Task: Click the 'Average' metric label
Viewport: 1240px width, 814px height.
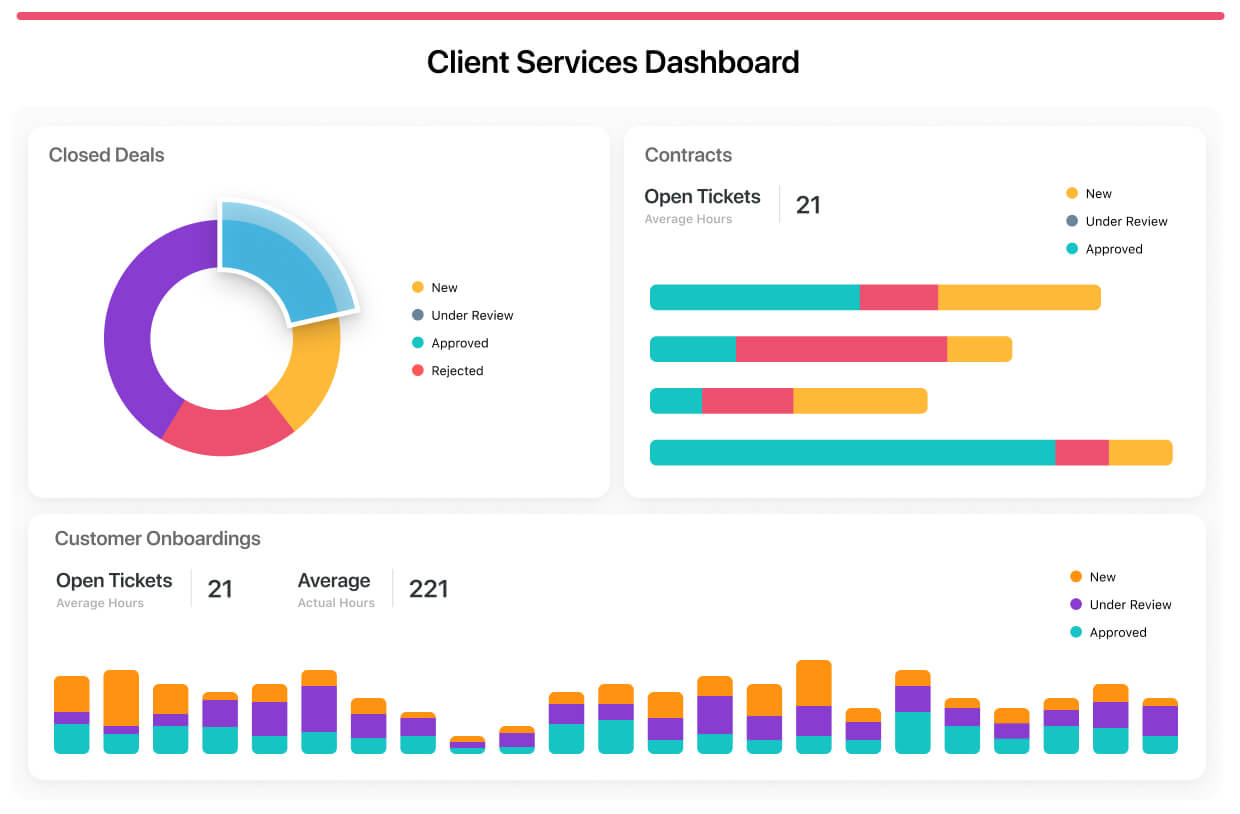Action: tap(334, 581)
